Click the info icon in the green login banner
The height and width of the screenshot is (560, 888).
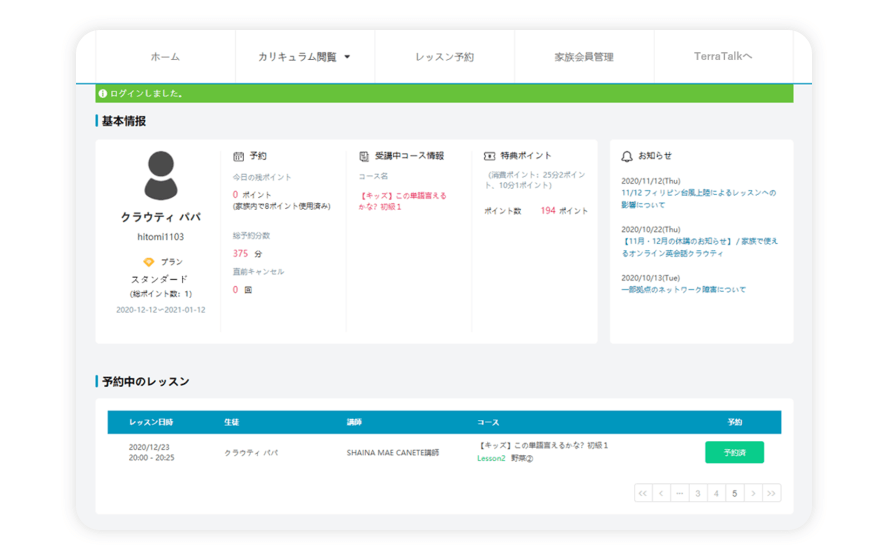pos(103,94)
